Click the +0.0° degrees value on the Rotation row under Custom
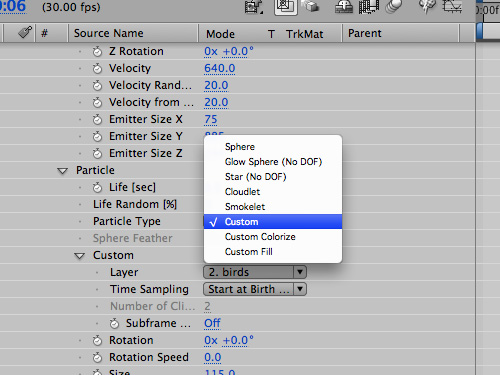This screenshot has width=500, height=375. (238, 340)
